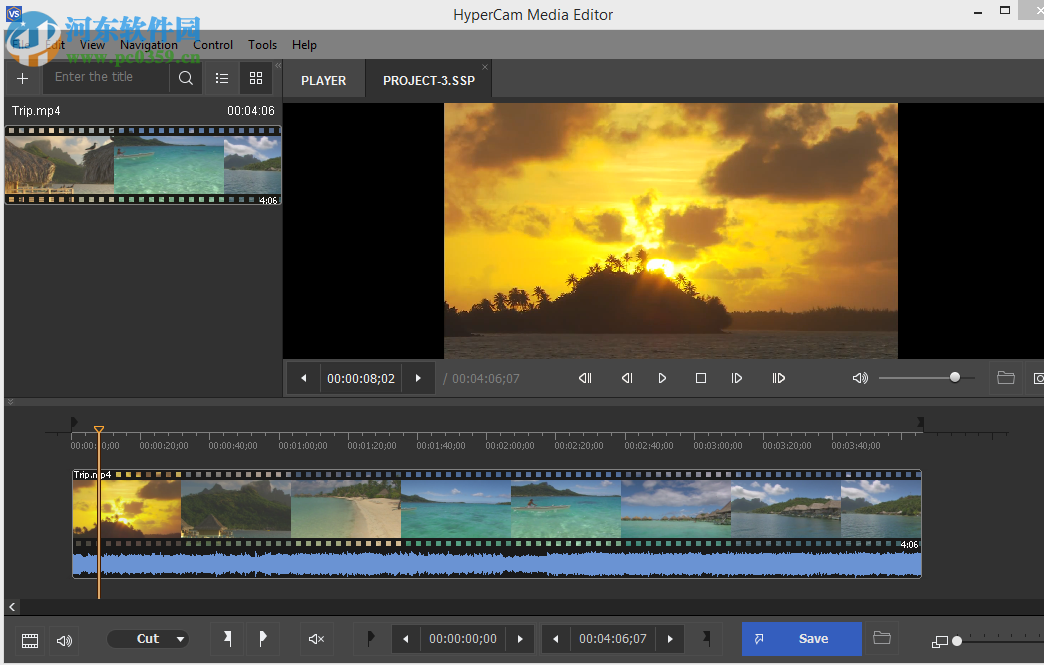
Task: Open the Cut mode dropdown
Action: tap(148, 639)
